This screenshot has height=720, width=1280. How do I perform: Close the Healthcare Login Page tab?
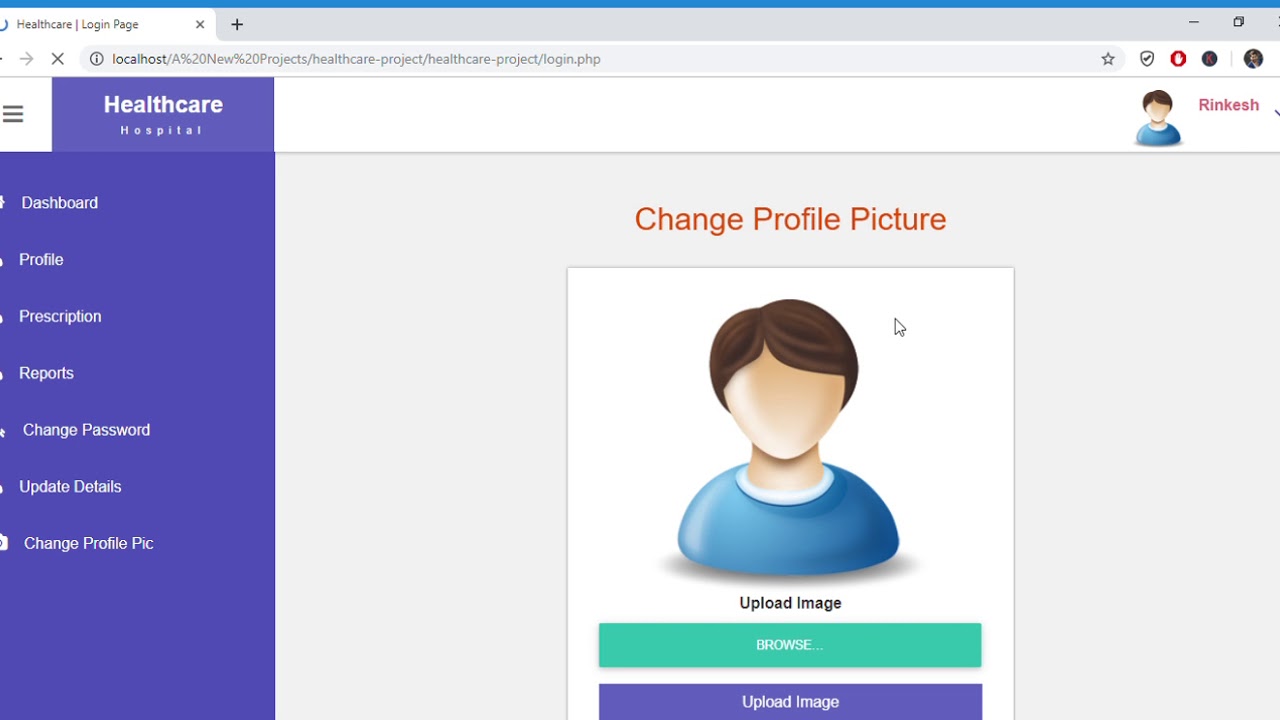tap(200, 24)
